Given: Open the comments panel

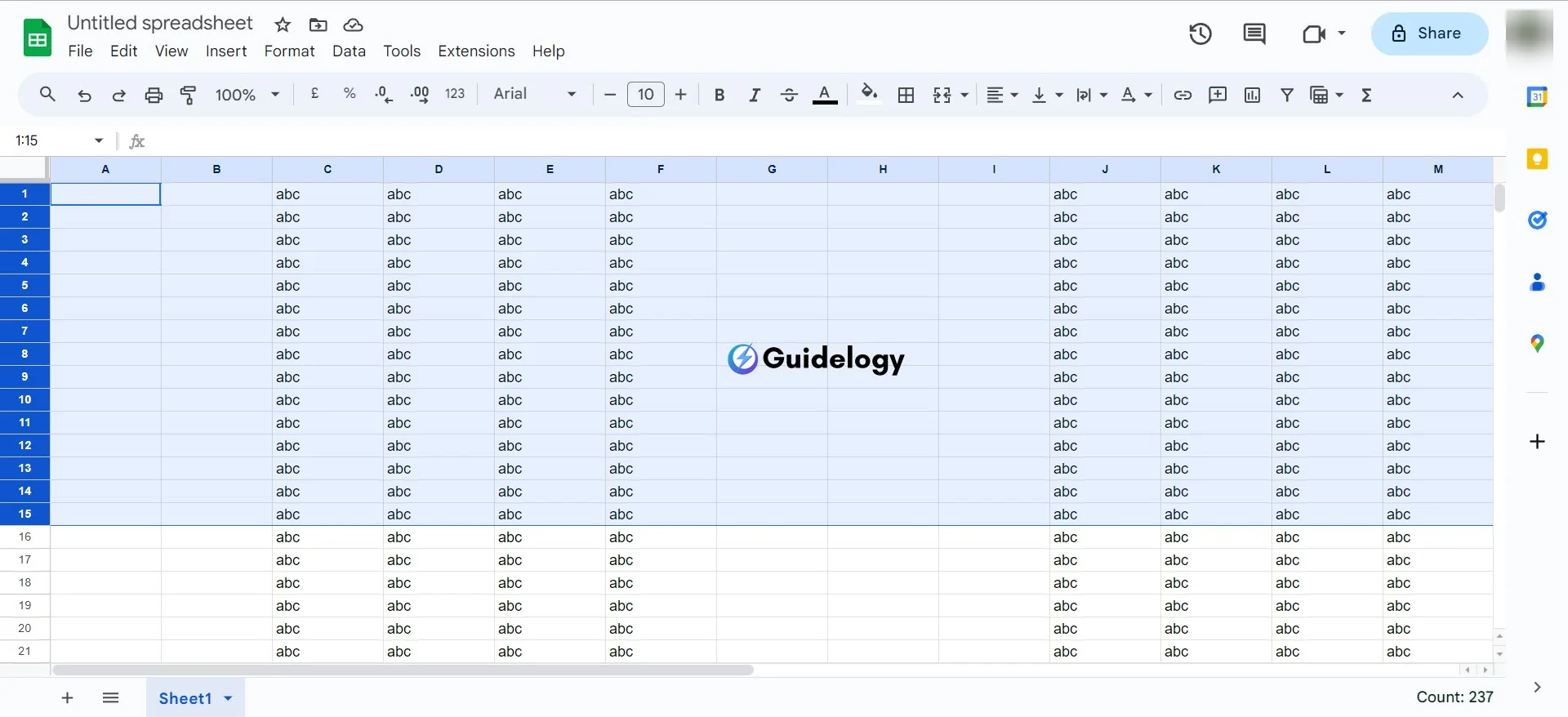Looking at the screenshot, I should tap(1254, 33).
